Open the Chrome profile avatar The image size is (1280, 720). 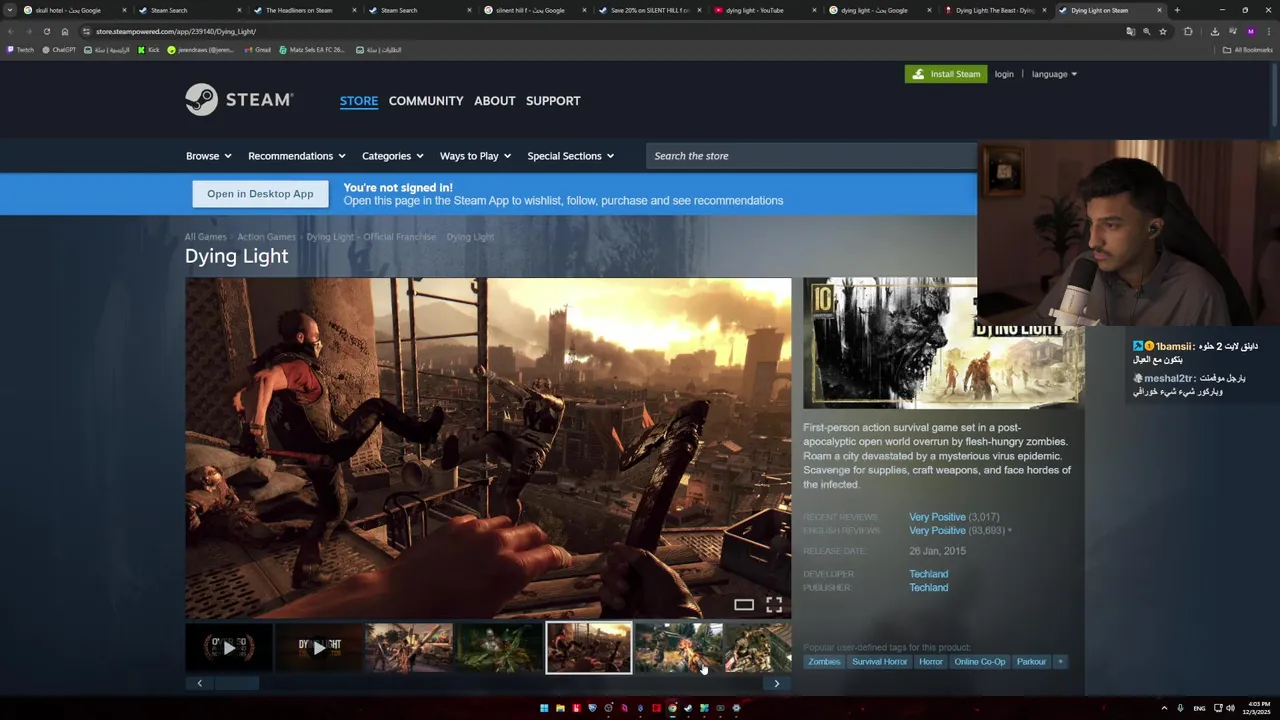click(x=1250, y=31)
